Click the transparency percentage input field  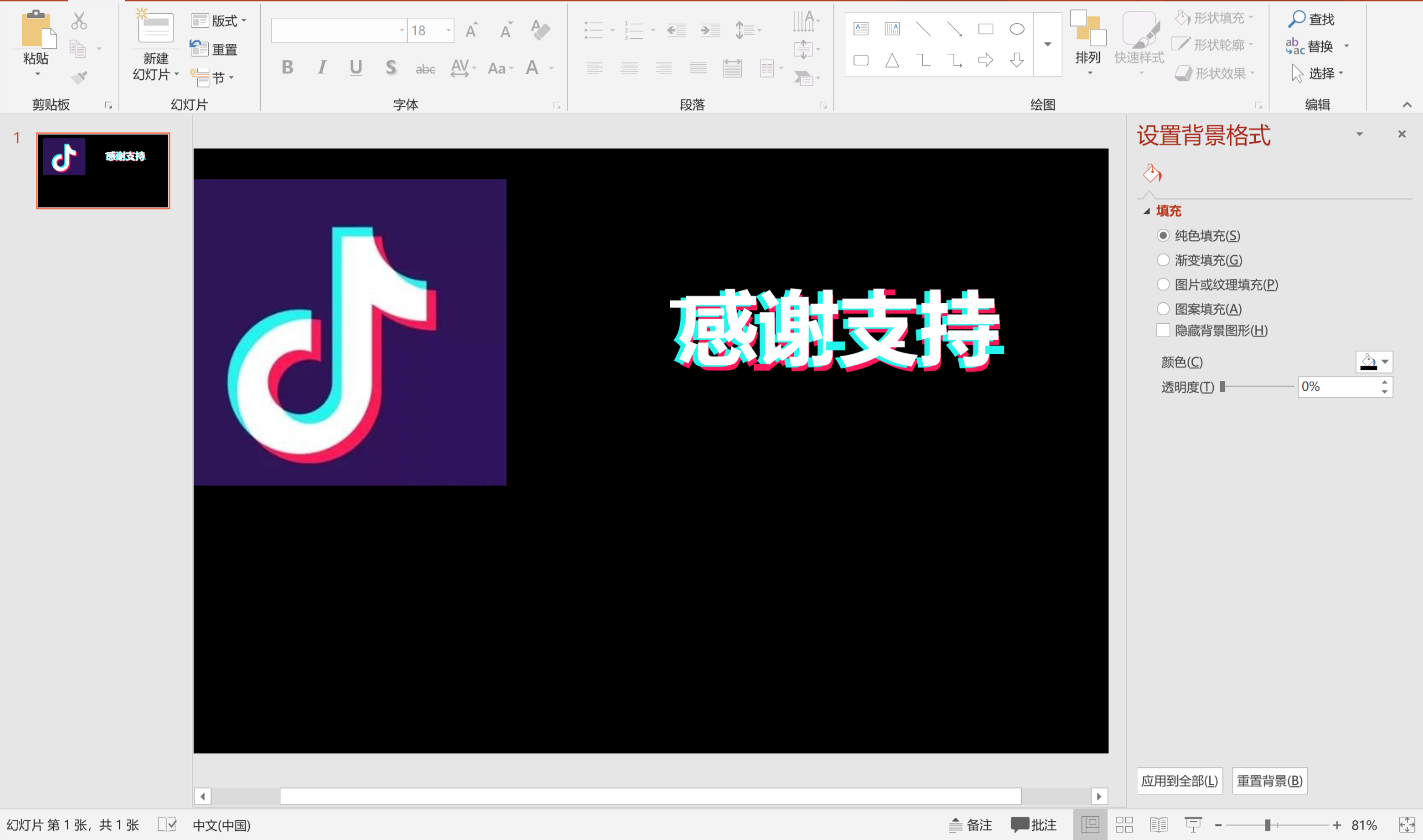pyautogui.click(x=1339, y=387)
